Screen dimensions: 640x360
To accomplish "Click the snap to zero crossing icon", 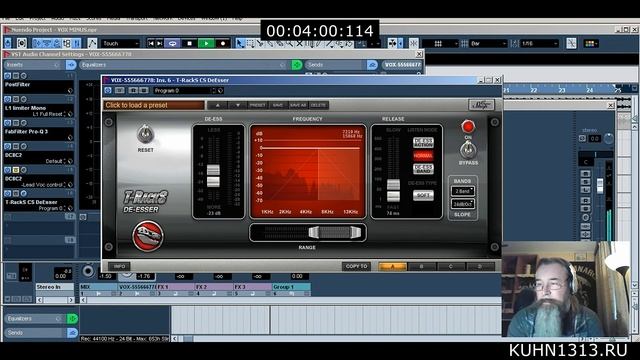I will [x=571, y=43].
